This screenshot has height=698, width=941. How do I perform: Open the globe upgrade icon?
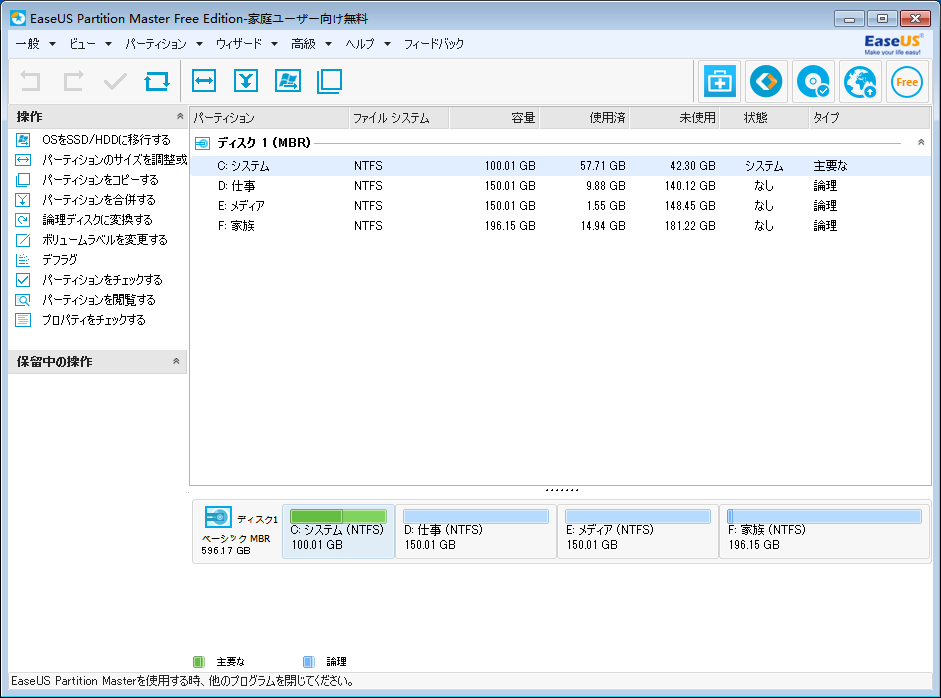(859, 81)
